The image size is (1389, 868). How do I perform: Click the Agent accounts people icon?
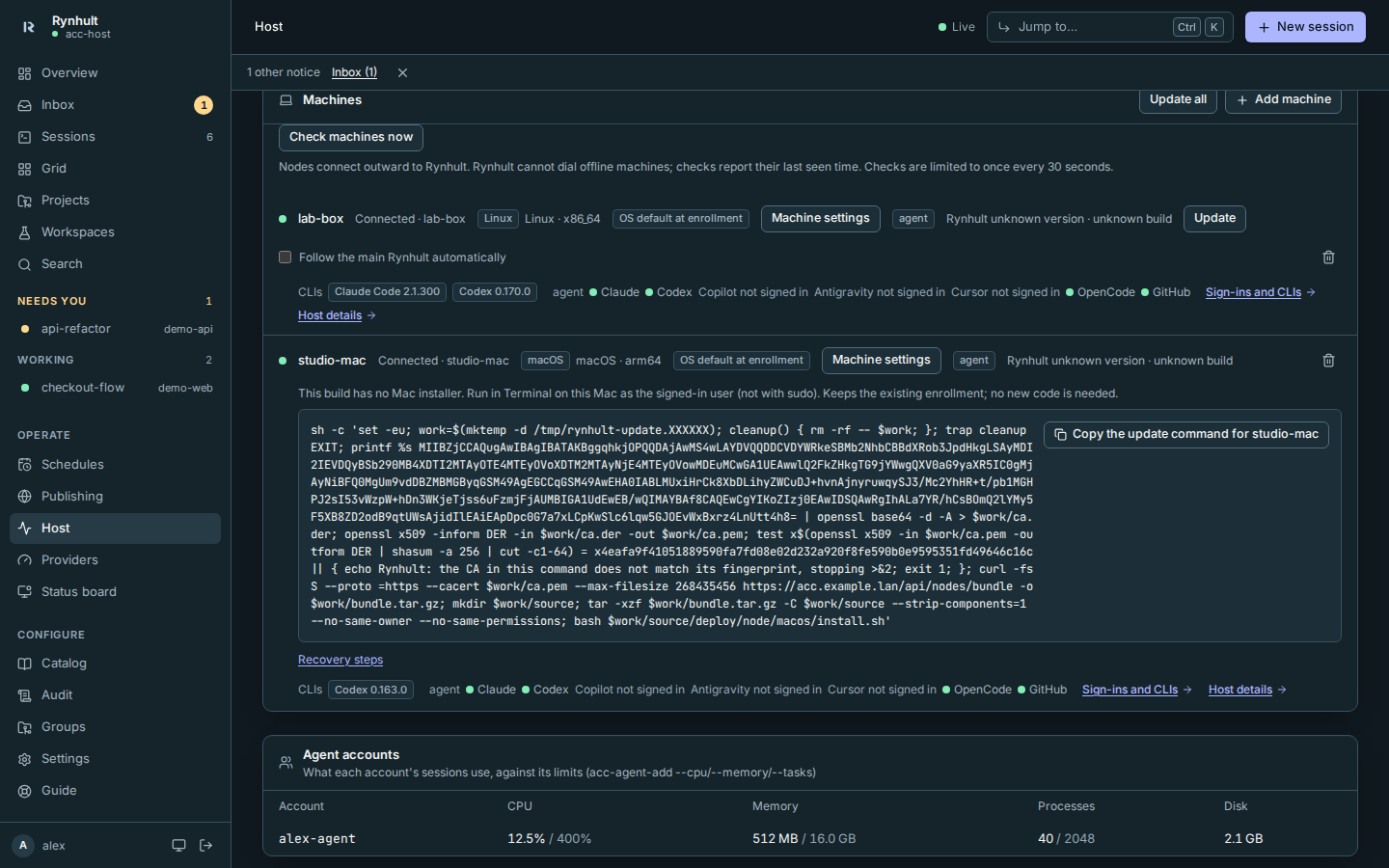pyautogui.click(x=286, y=763)
